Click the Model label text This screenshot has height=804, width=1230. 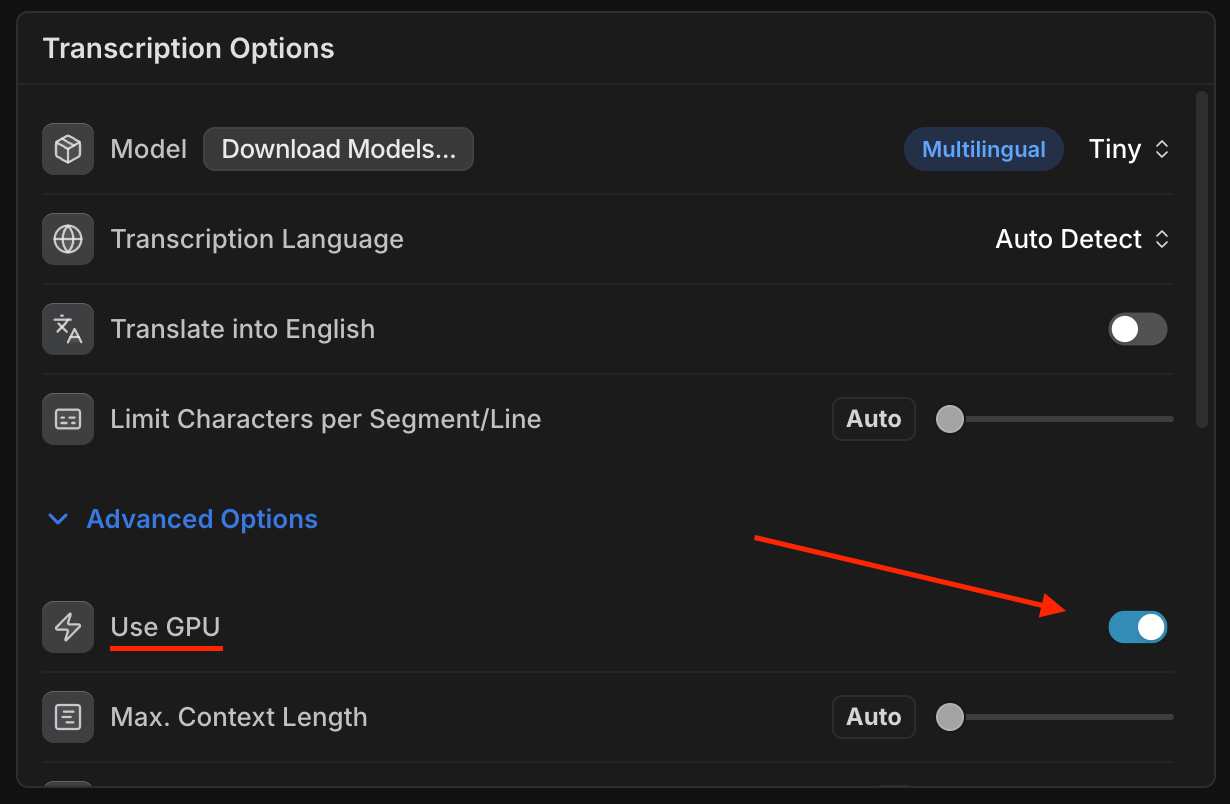click(x=149, y=149)
